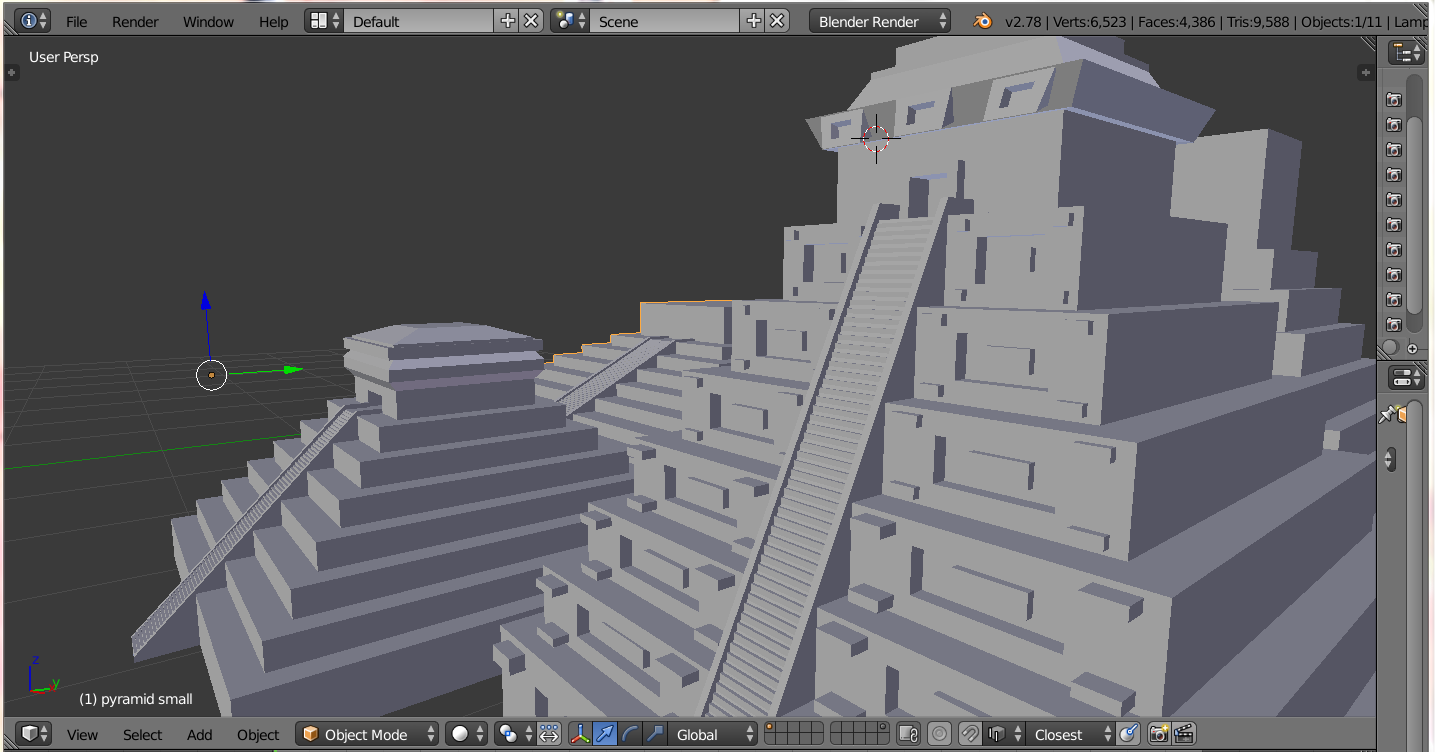Screen dimensions: 1435x752
Task: Open the Object menu
Action: coord(258,734)
